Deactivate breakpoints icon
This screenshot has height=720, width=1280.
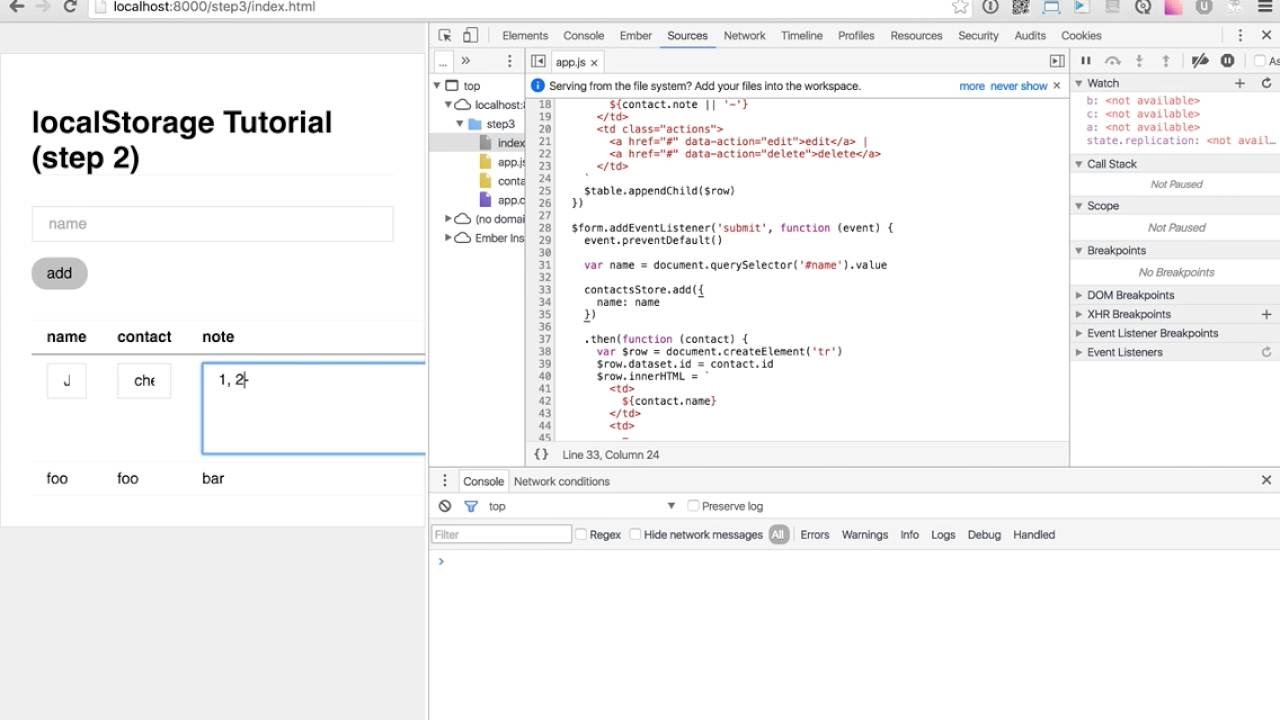[x=1201, y=61]
